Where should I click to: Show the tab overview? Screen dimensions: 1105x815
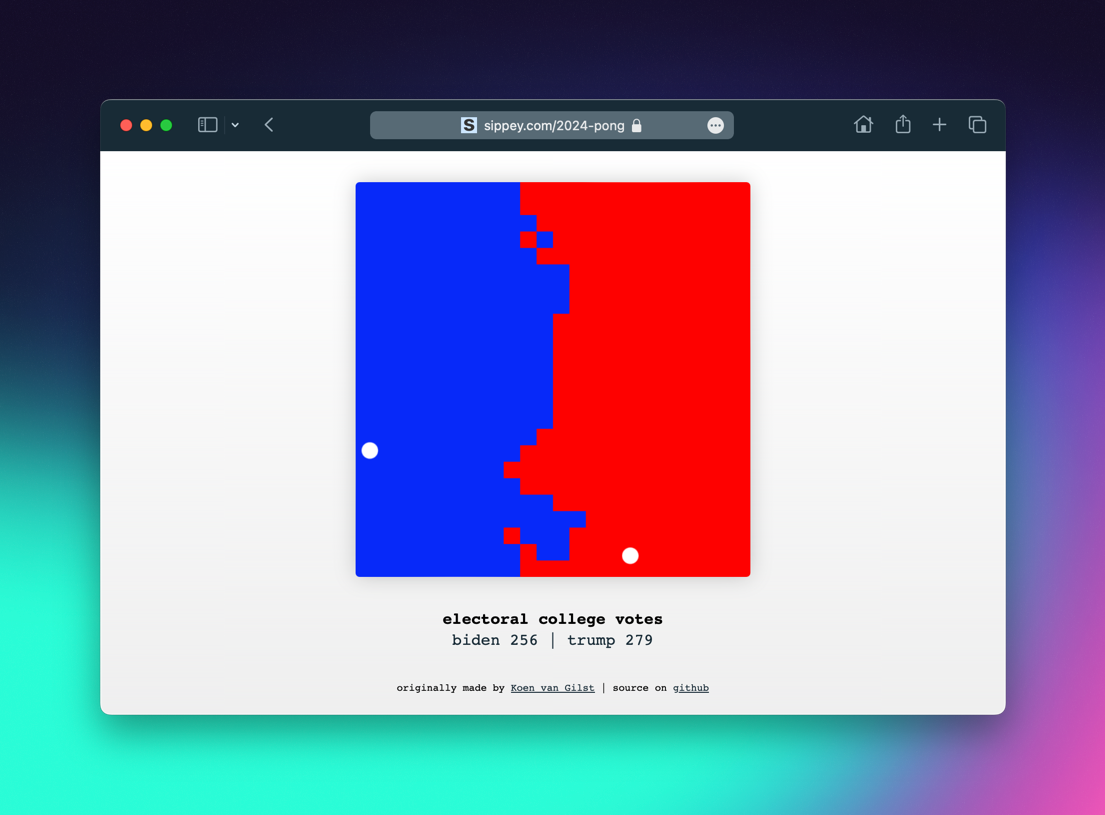(977, 125)
